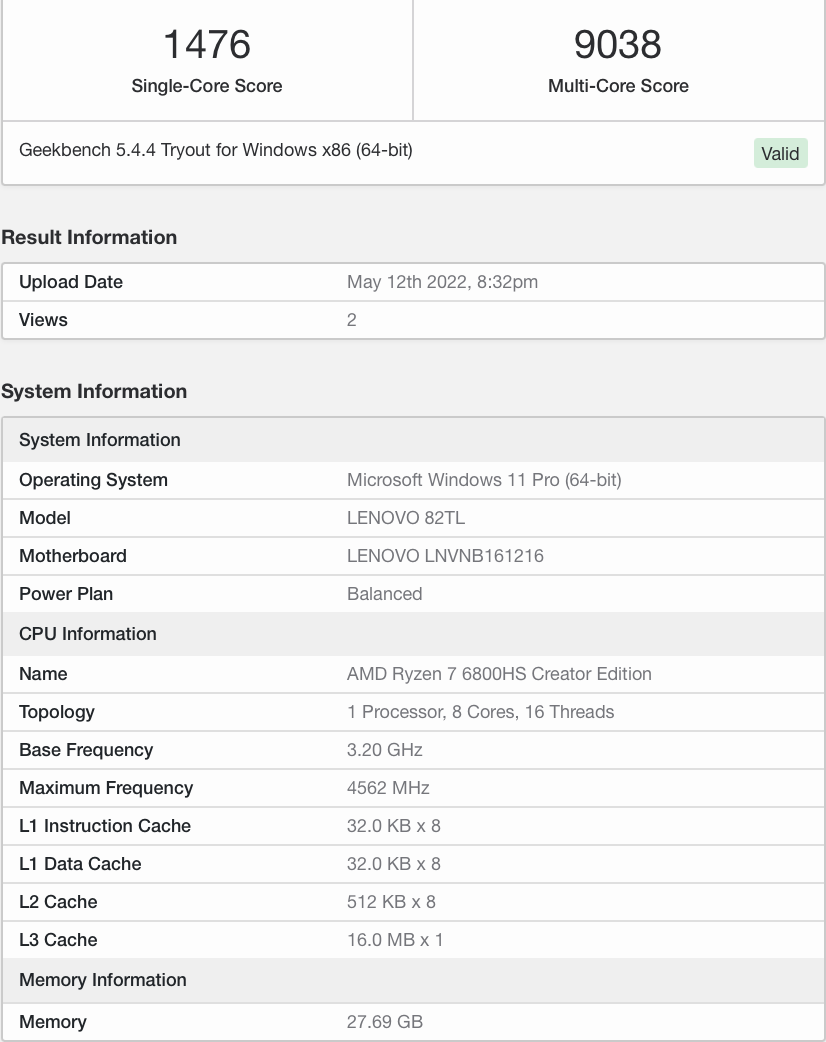This screenshot has width=826, height=1042.
Task: Click the Memory Information header row
Action: tap(413, 980)
